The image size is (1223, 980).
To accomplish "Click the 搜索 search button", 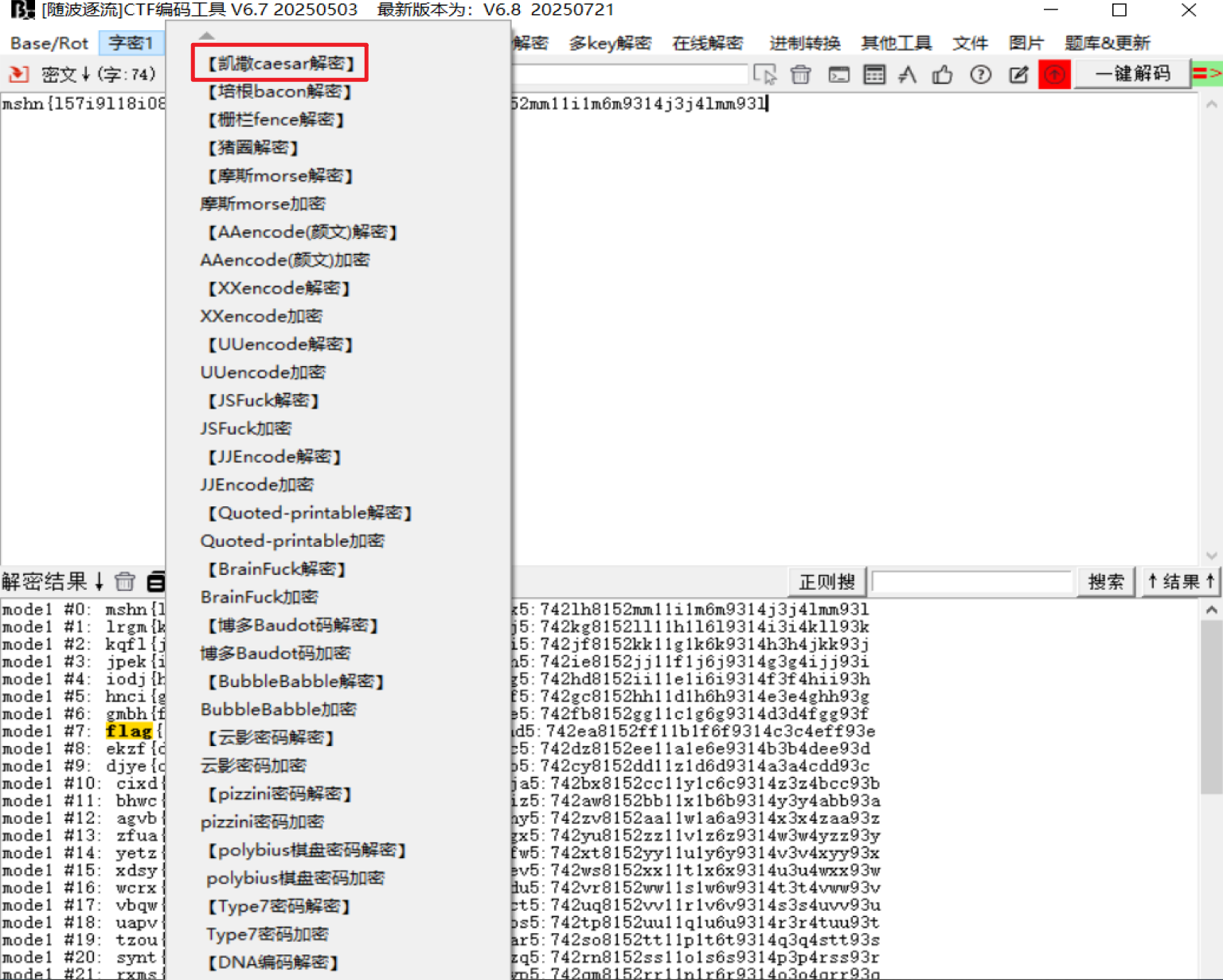I will click(1106, 582).
